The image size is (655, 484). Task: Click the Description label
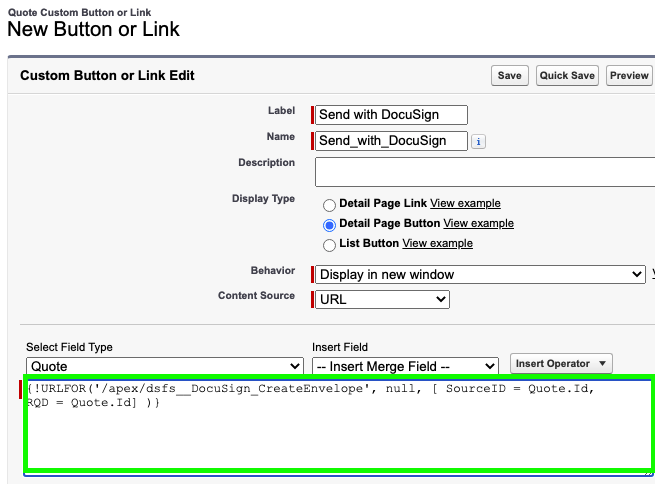[x=267, y=162]
